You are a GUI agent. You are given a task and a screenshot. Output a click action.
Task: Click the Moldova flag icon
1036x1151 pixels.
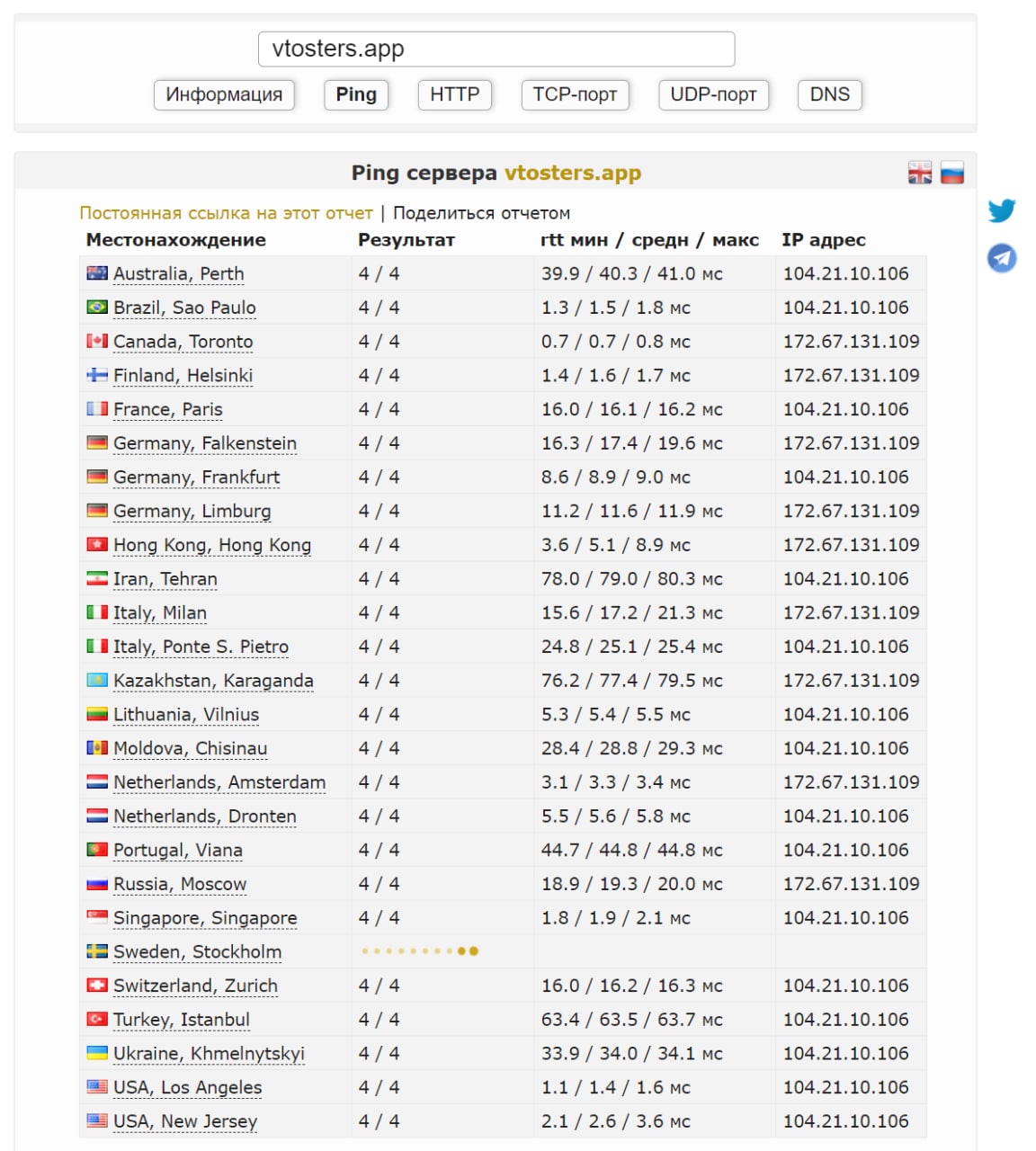pos(97,748)
